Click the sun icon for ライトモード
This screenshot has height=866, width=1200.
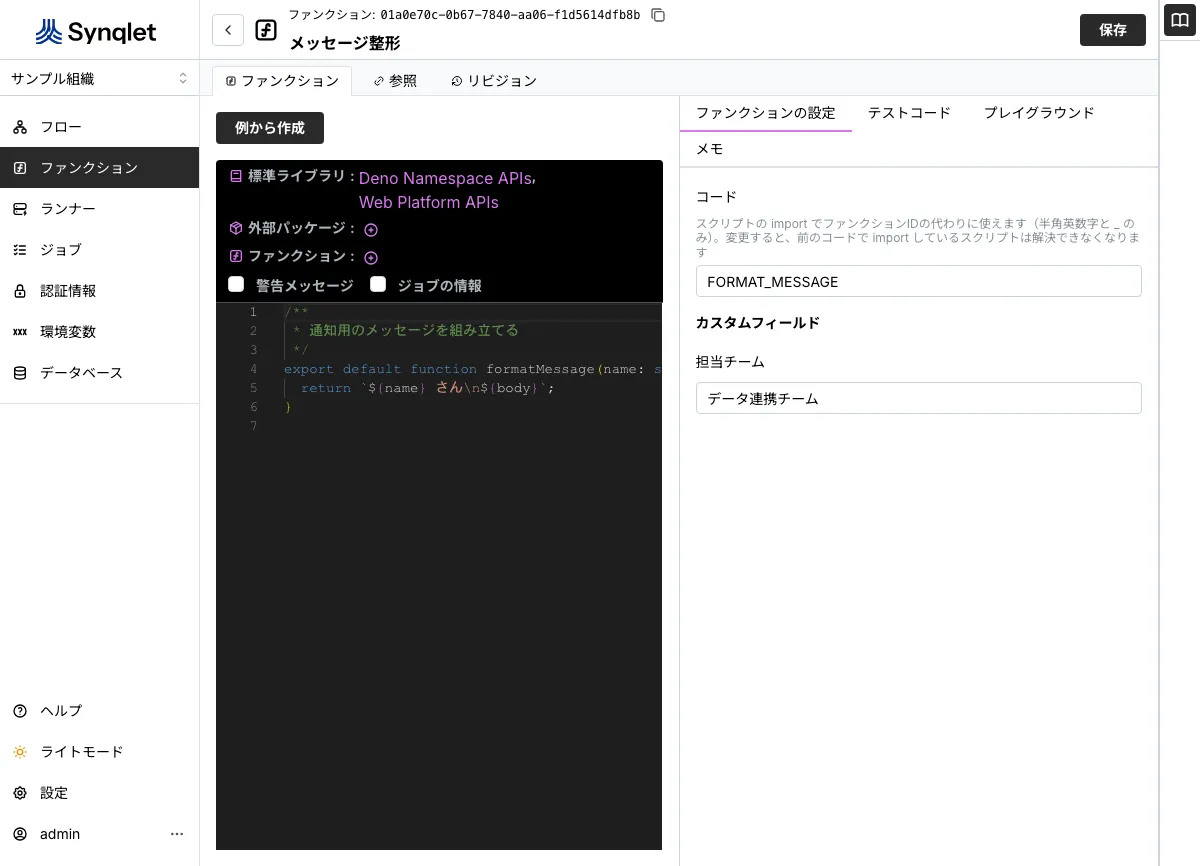click(x=20, y=752)
